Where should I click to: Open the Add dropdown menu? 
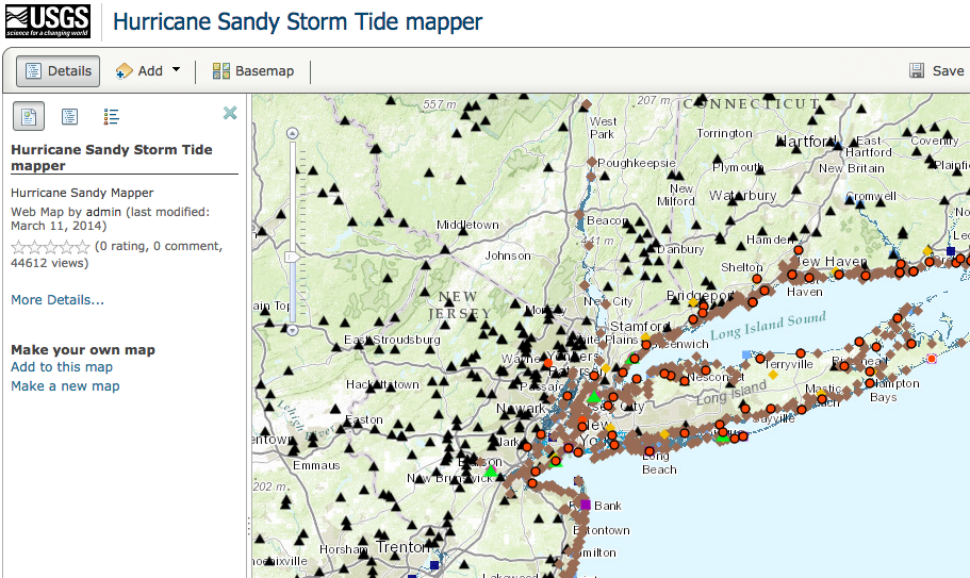[x=149, y=71]
